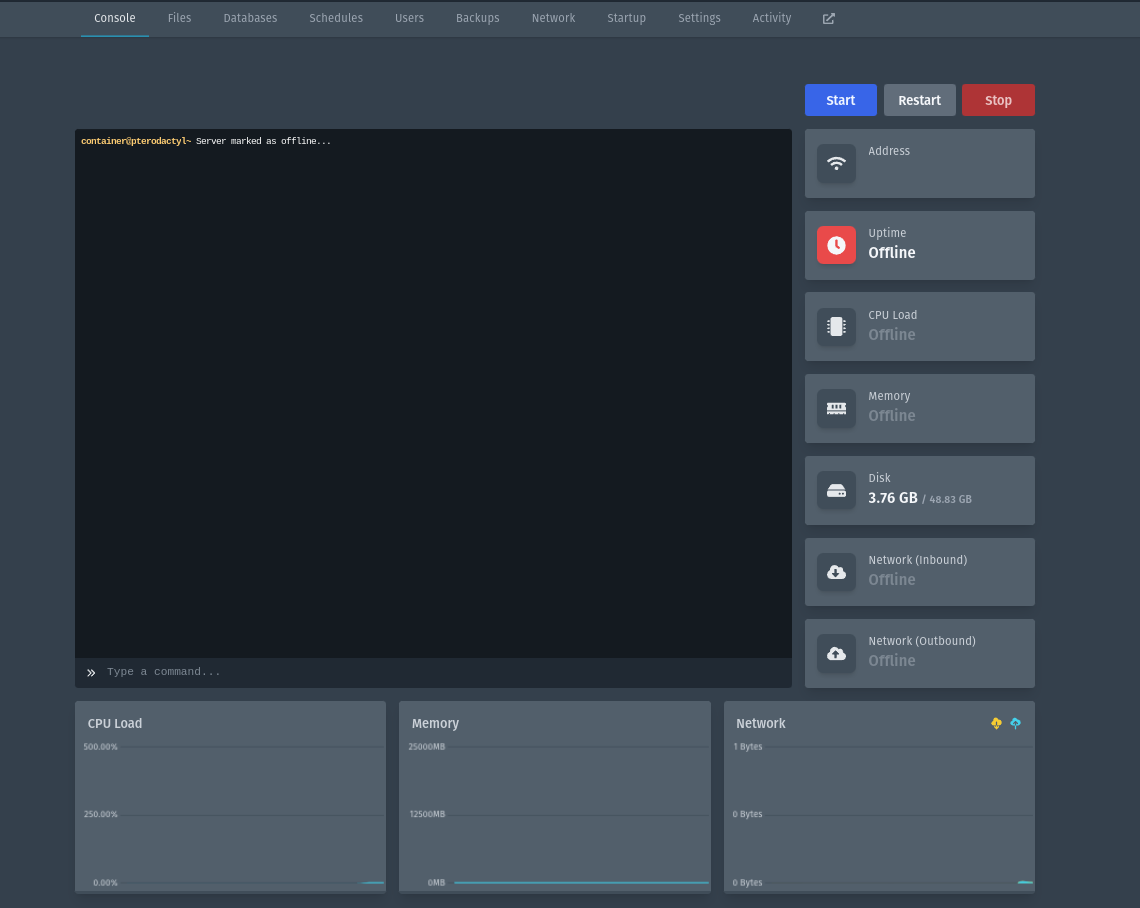This screenshot has height=908, width=1140.
Task: Focus the 'Type a command...' console input
Action: pyautogui.click(x=440, y=672)
